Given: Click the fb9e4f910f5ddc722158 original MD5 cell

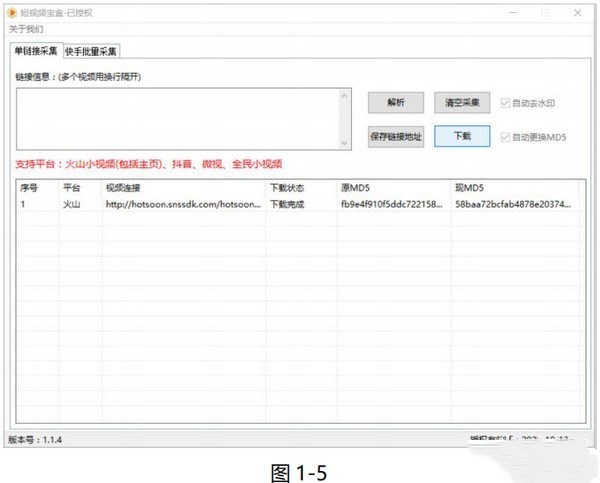Looking at the screenshot, I should pyautogui.click(x=391, y=204).
